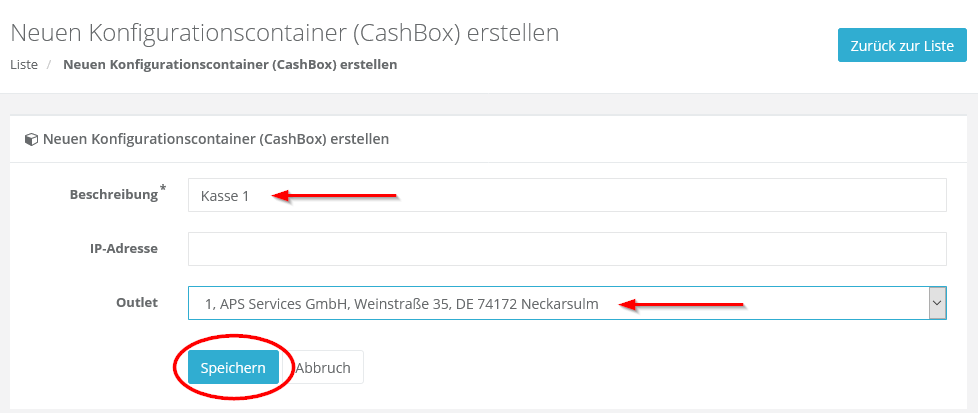The height and width of the screenshot is (413, 978).
Task: Select the panel header title text
Action: pyautogui.click(x=215, y=140)
